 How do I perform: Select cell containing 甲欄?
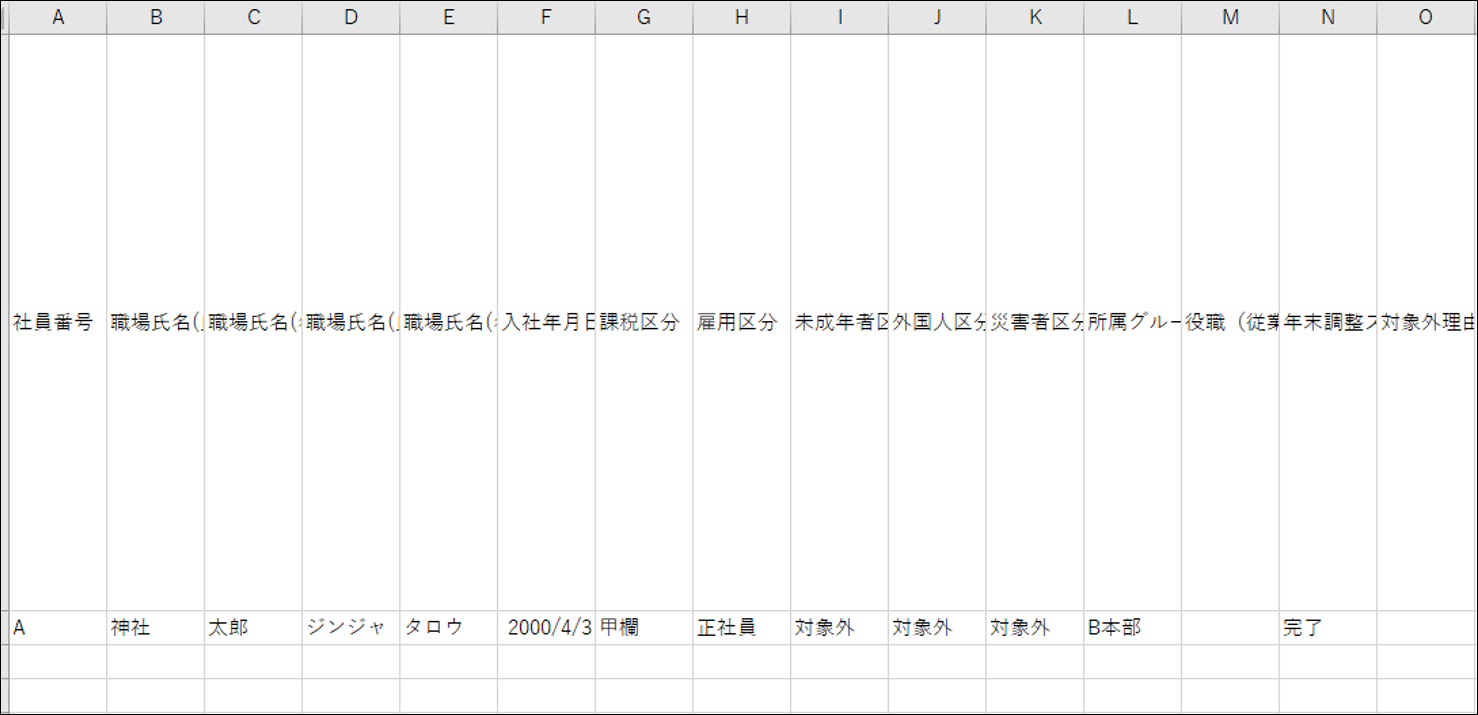643,628
